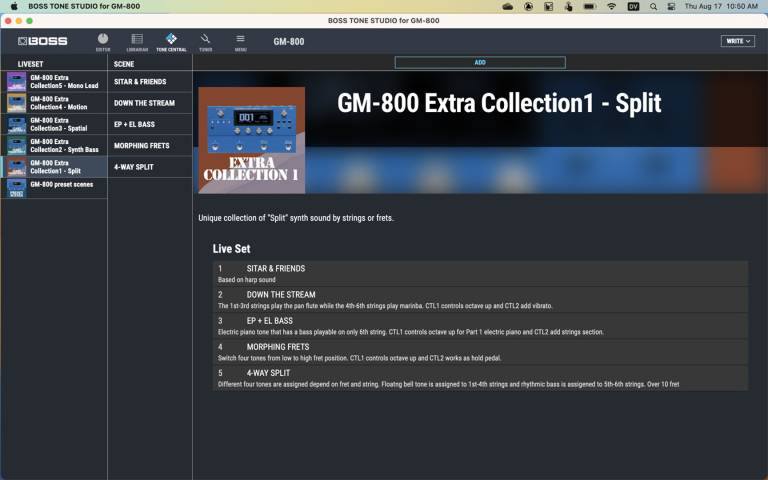Select Extra Collection2 - Synth Bass liveset

(x=54, y=146)
